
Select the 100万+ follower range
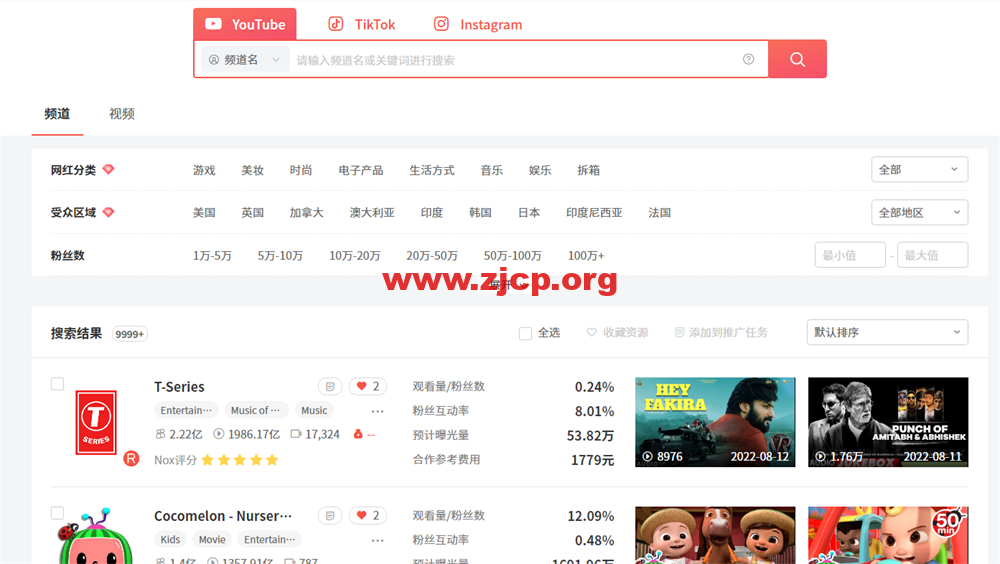[x=586, y=255]
